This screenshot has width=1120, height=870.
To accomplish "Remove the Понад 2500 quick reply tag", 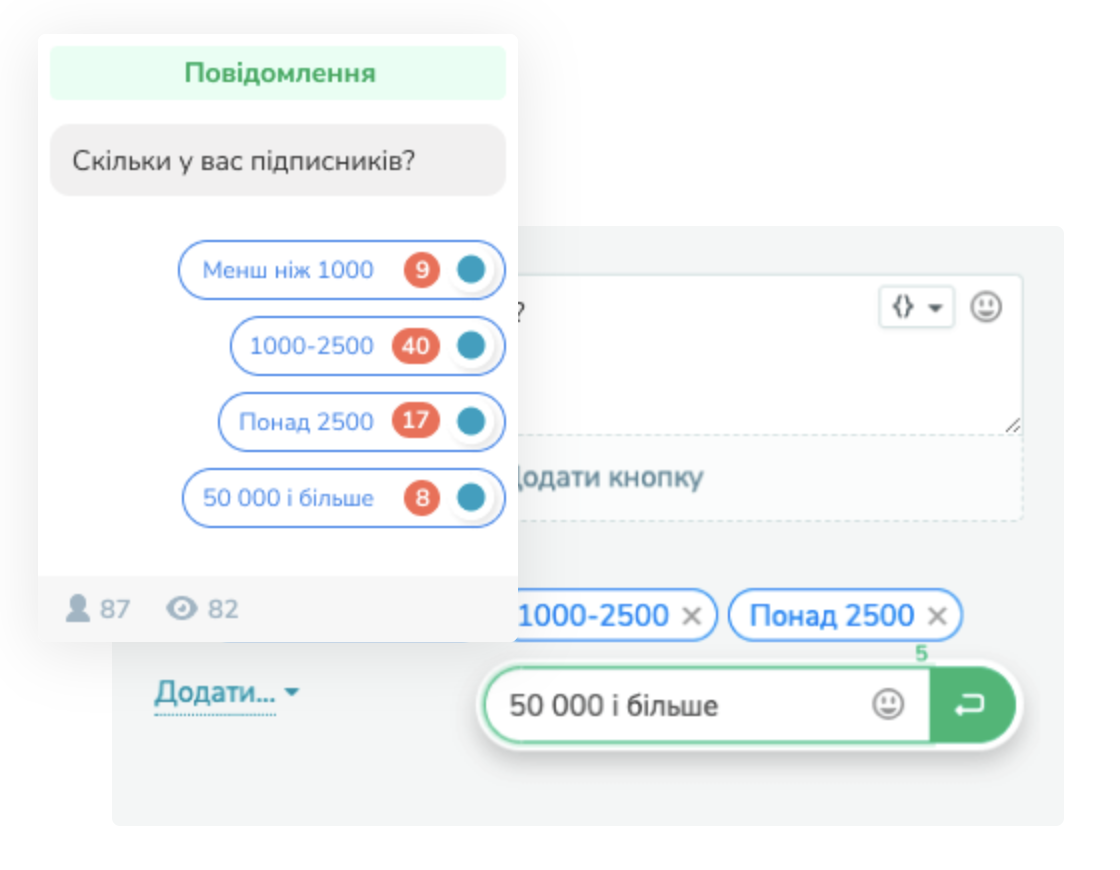I will (x=937, y=616).
